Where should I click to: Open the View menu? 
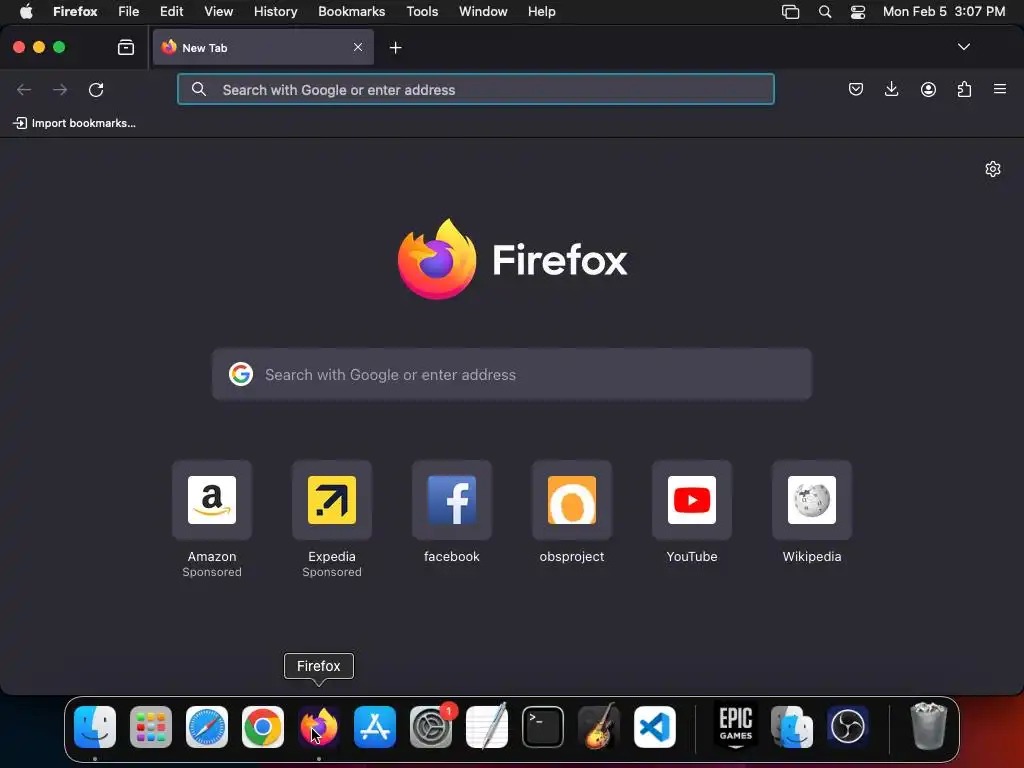click(x=218, y=12)
